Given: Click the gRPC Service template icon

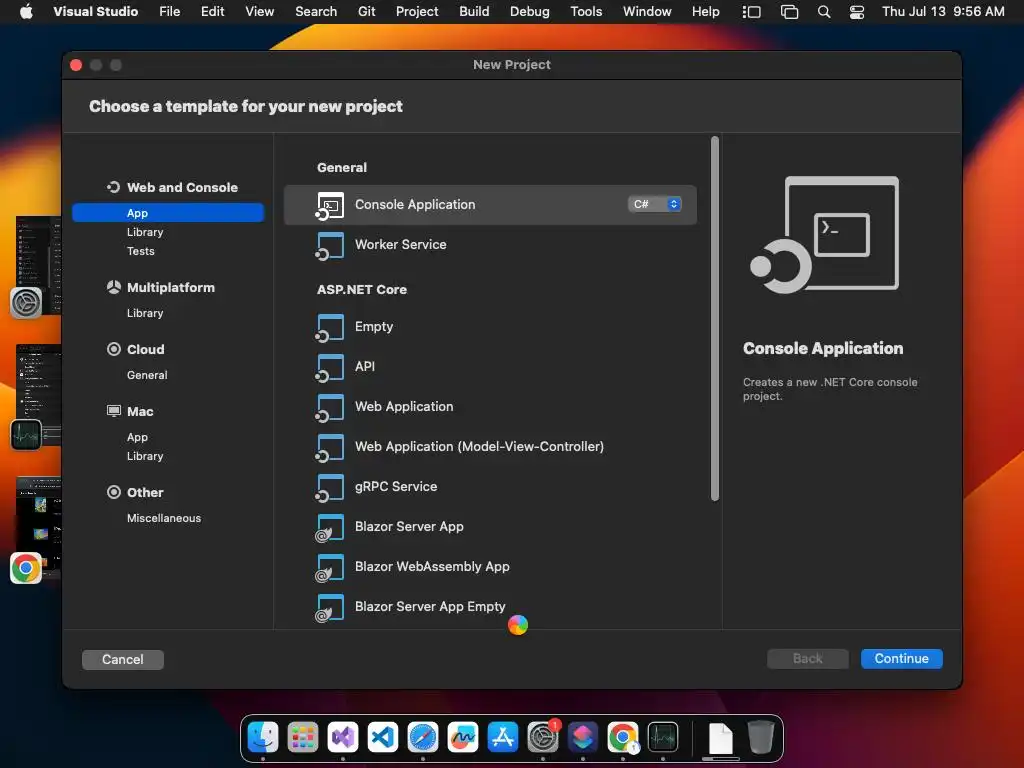Looking at the screenshot, I should coord(330,488).
